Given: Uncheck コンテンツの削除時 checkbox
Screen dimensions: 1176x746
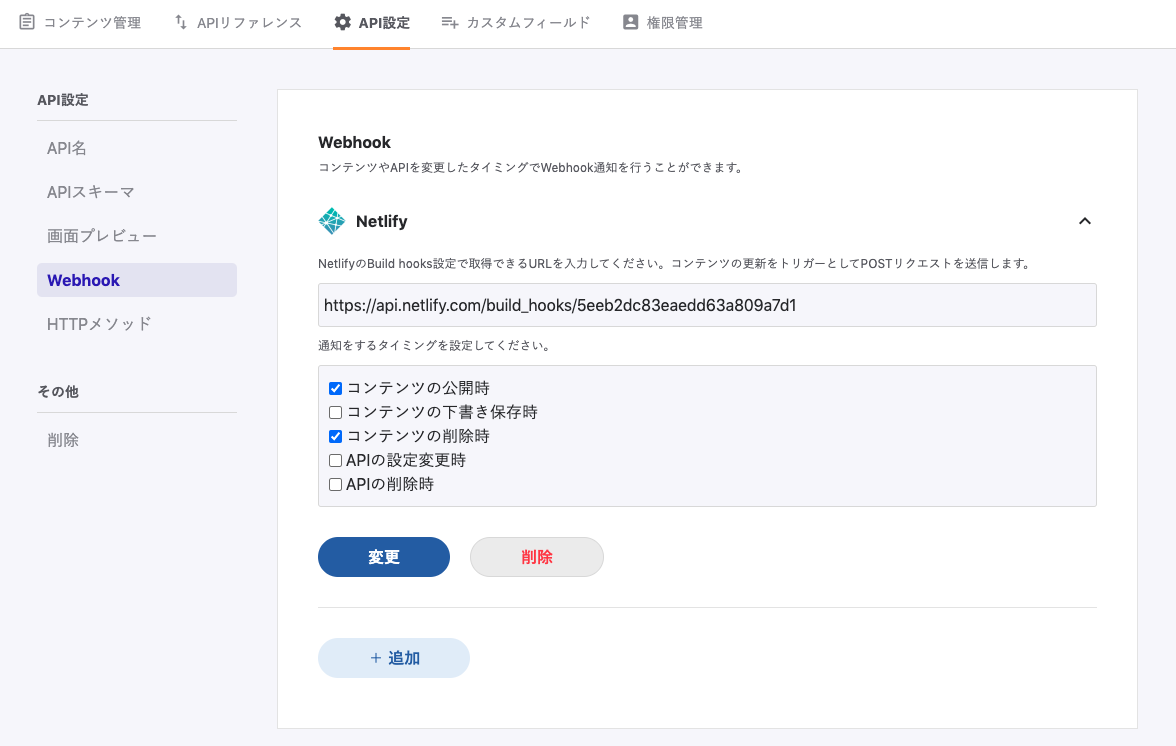Looking at the screenshot, I should coord(336,436).
